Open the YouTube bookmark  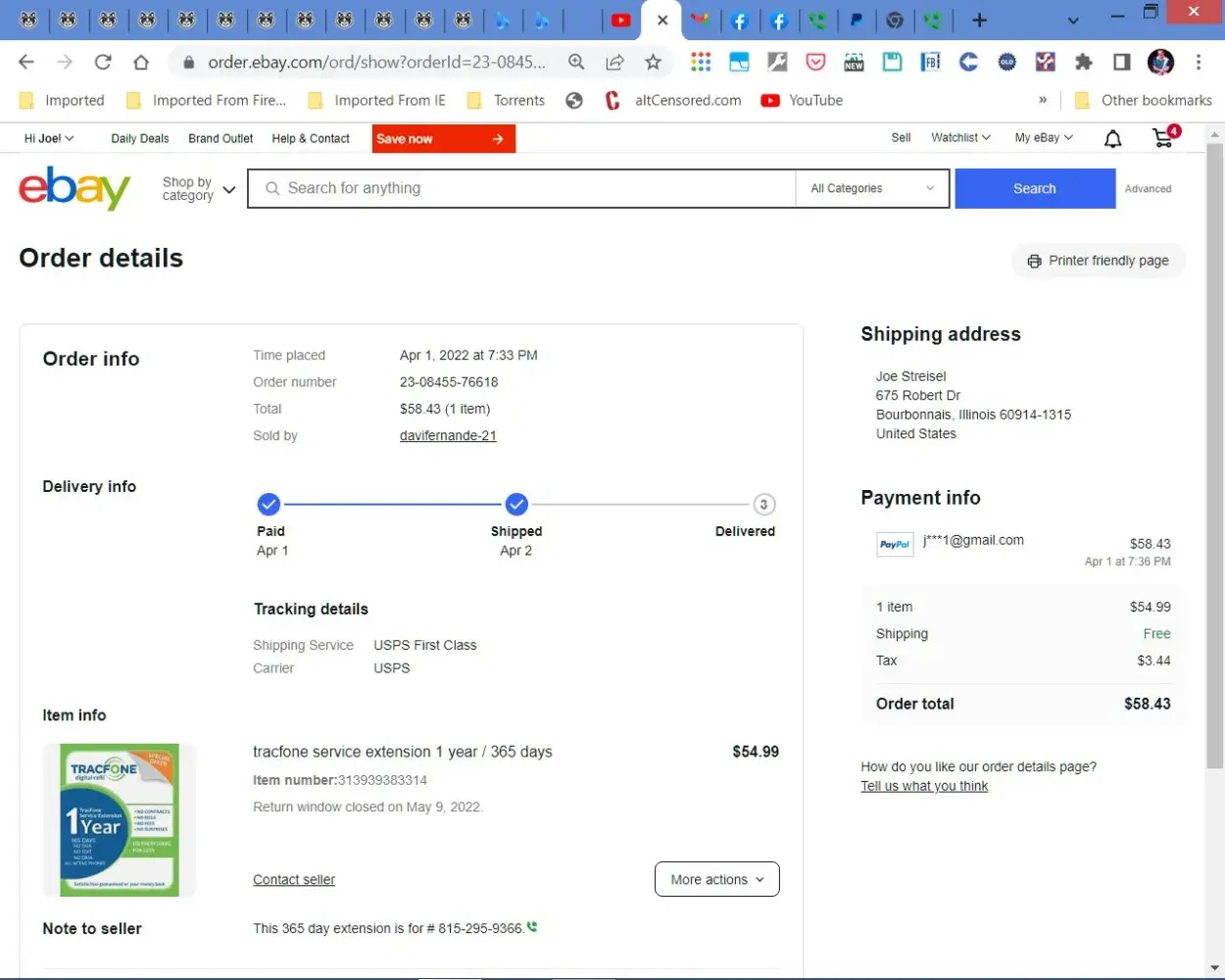point(802,100)
